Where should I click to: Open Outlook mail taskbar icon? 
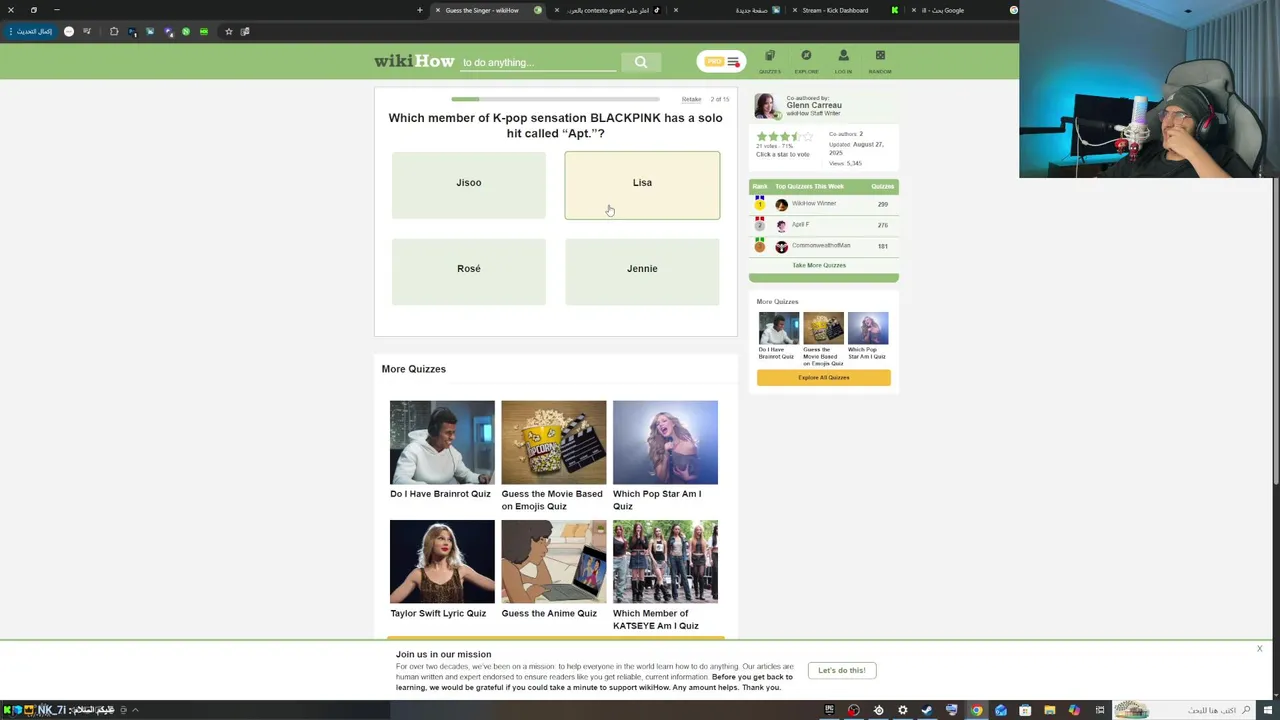[1001, 710]
